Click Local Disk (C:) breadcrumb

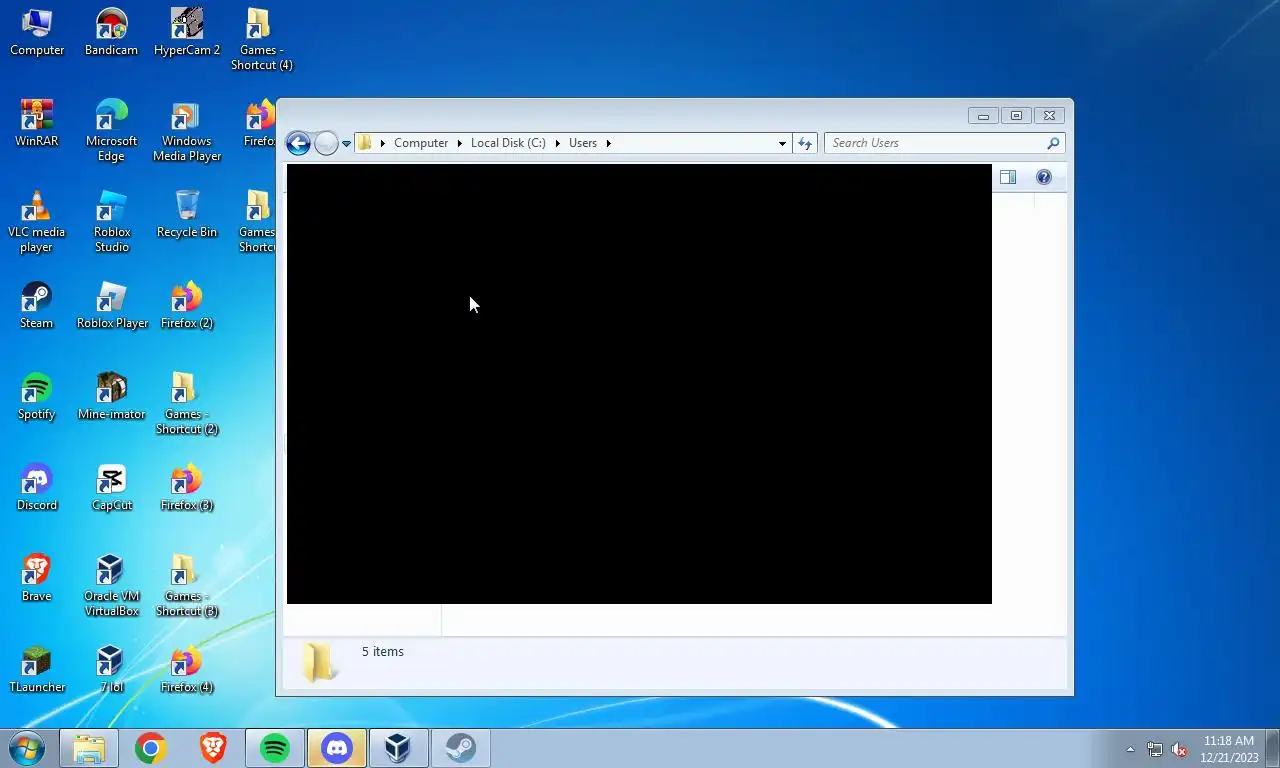pos(508,143)
